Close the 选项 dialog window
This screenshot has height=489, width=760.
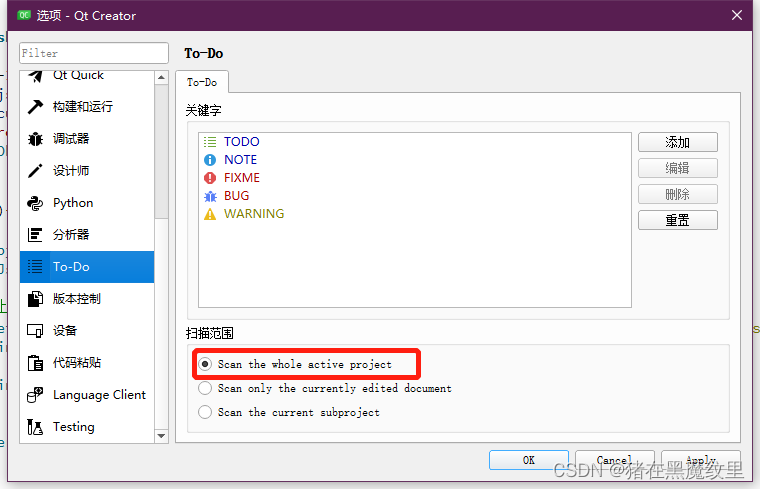click(737, 16)
